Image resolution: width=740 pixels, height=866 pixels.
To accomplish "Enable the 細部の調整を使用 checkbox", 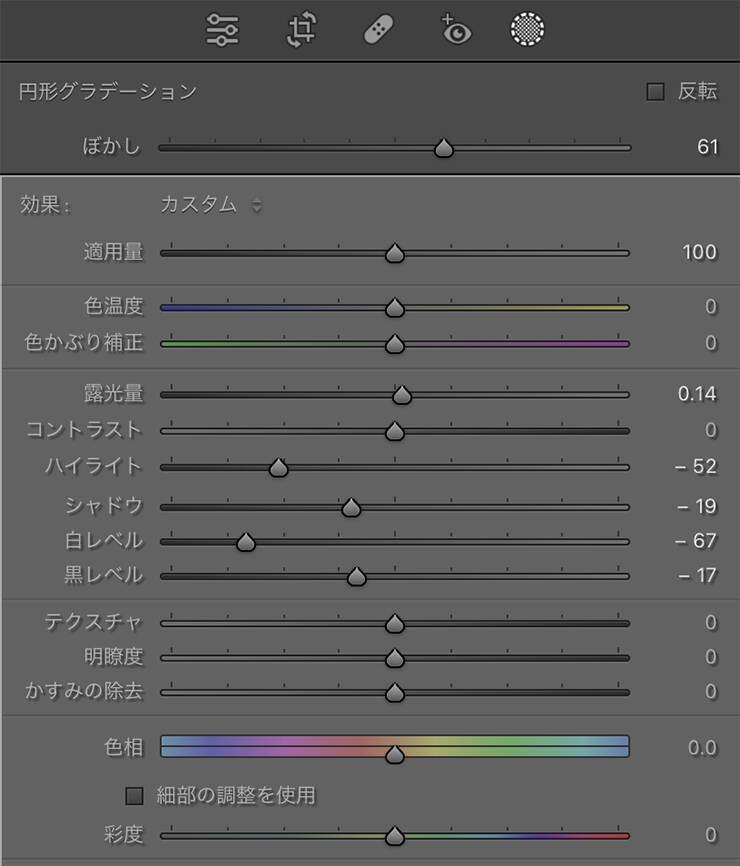I will 134,796.
